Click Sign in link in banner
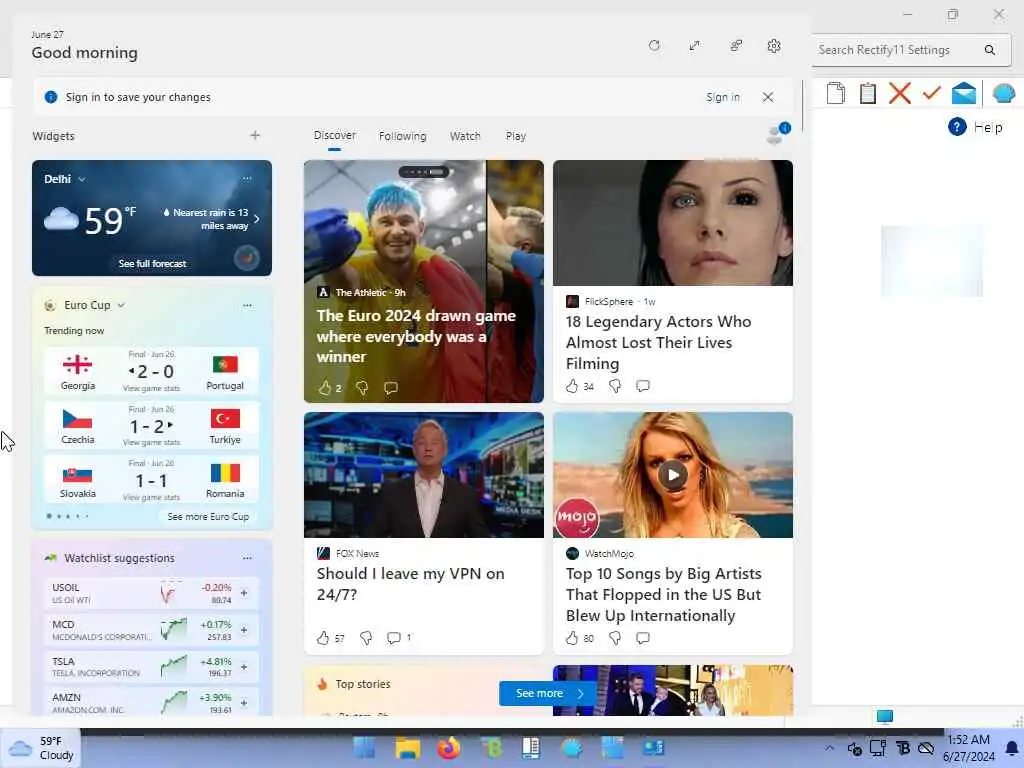Screen dimensions: 1024x768 click(722, 97)
